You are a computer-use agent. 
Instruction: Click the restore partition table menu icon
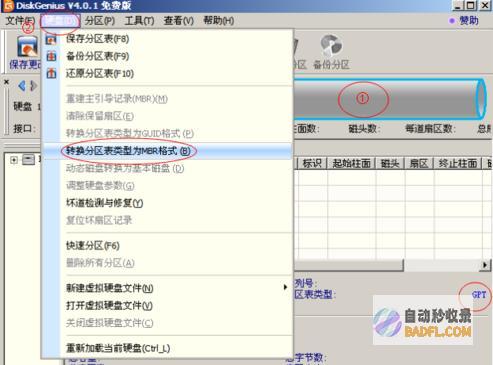click(51, 73)
